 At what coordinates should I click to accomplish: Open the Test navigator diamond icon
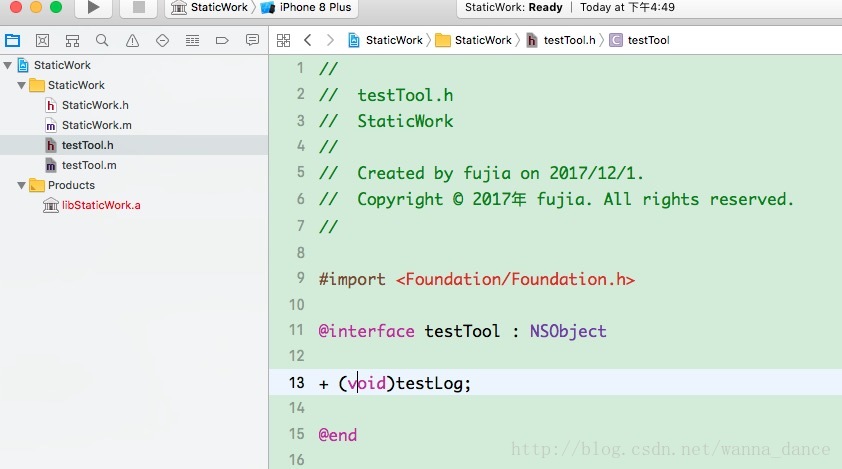[x=162, y=40]
